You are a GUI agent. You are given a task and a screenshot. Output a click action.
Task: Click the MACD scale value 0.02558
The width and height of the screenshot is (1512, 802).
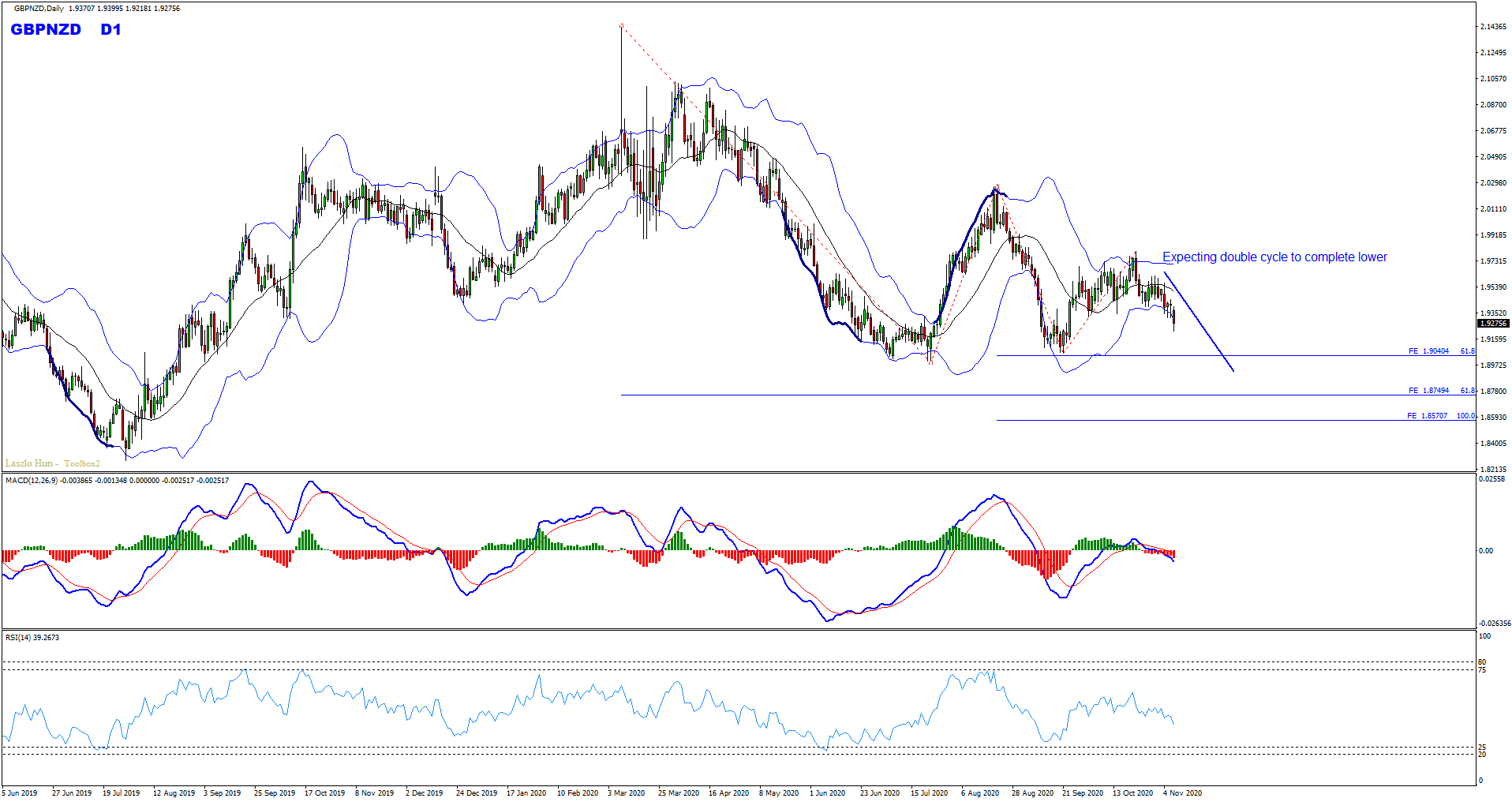(1491, 479)
